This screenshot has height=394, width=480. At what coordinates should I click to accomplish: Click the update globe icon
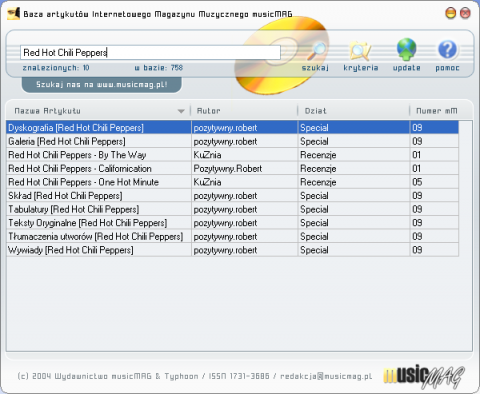click(406, 49)
